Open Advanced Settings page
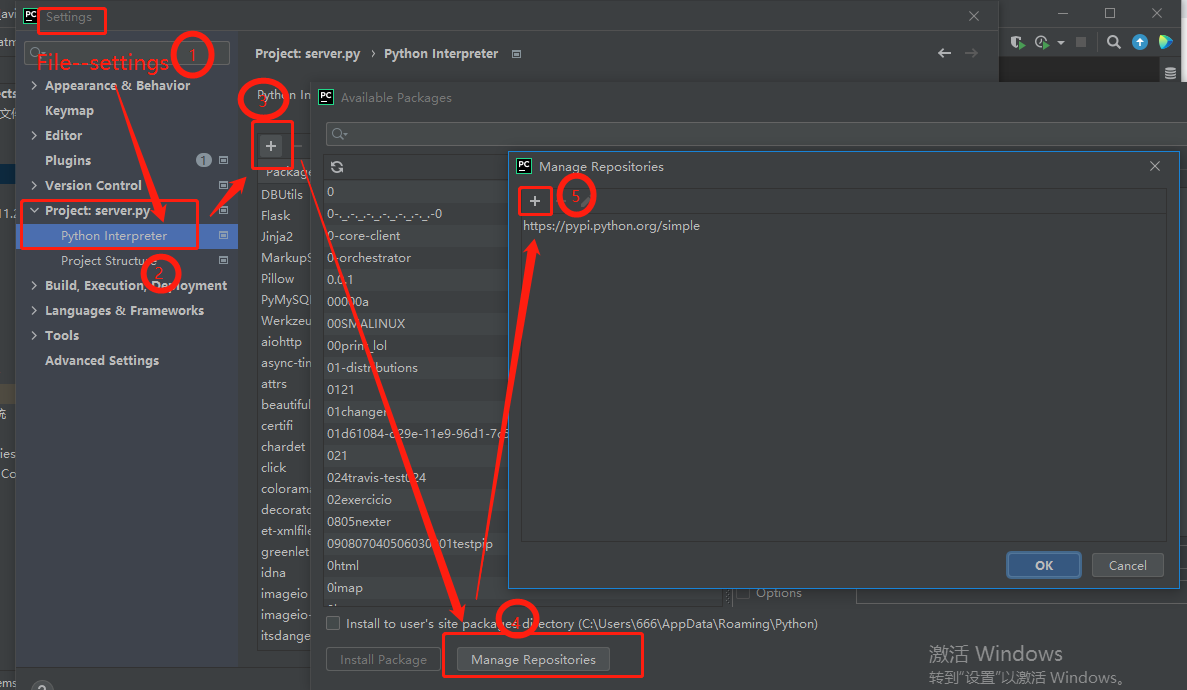Viewport: 1187px width, 690px height. (x=102, y=361)
